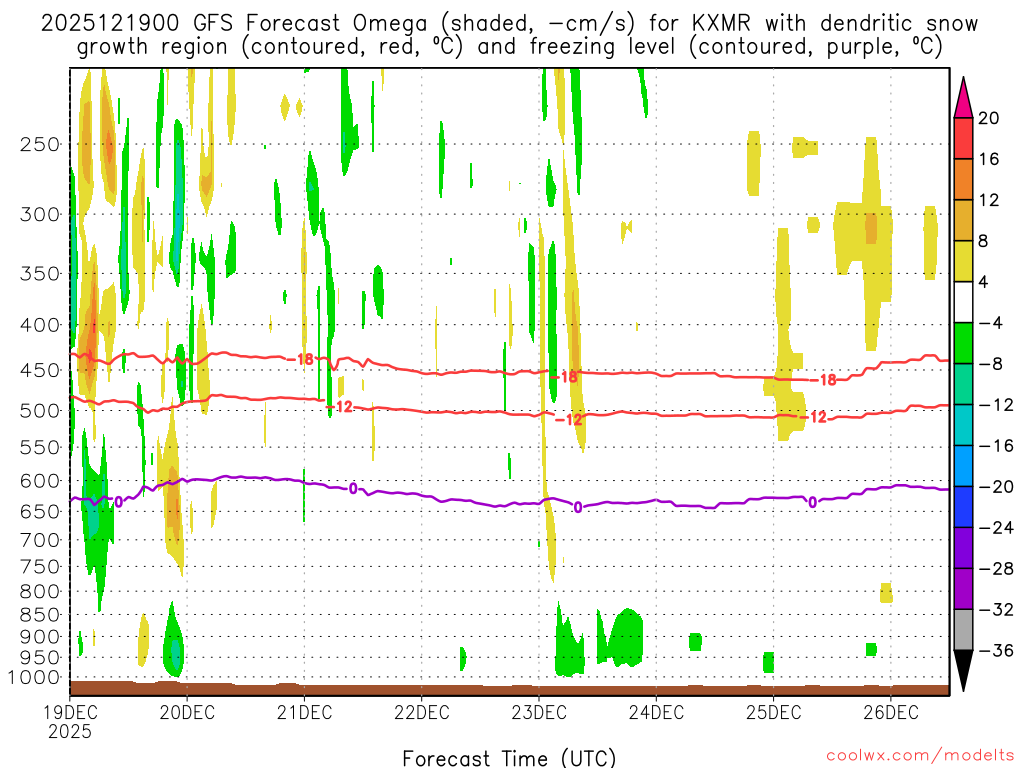Viewport: 1024px width, 768px height.
Task: Click the colorbar value label -20
Action: (x=997, y=487)
